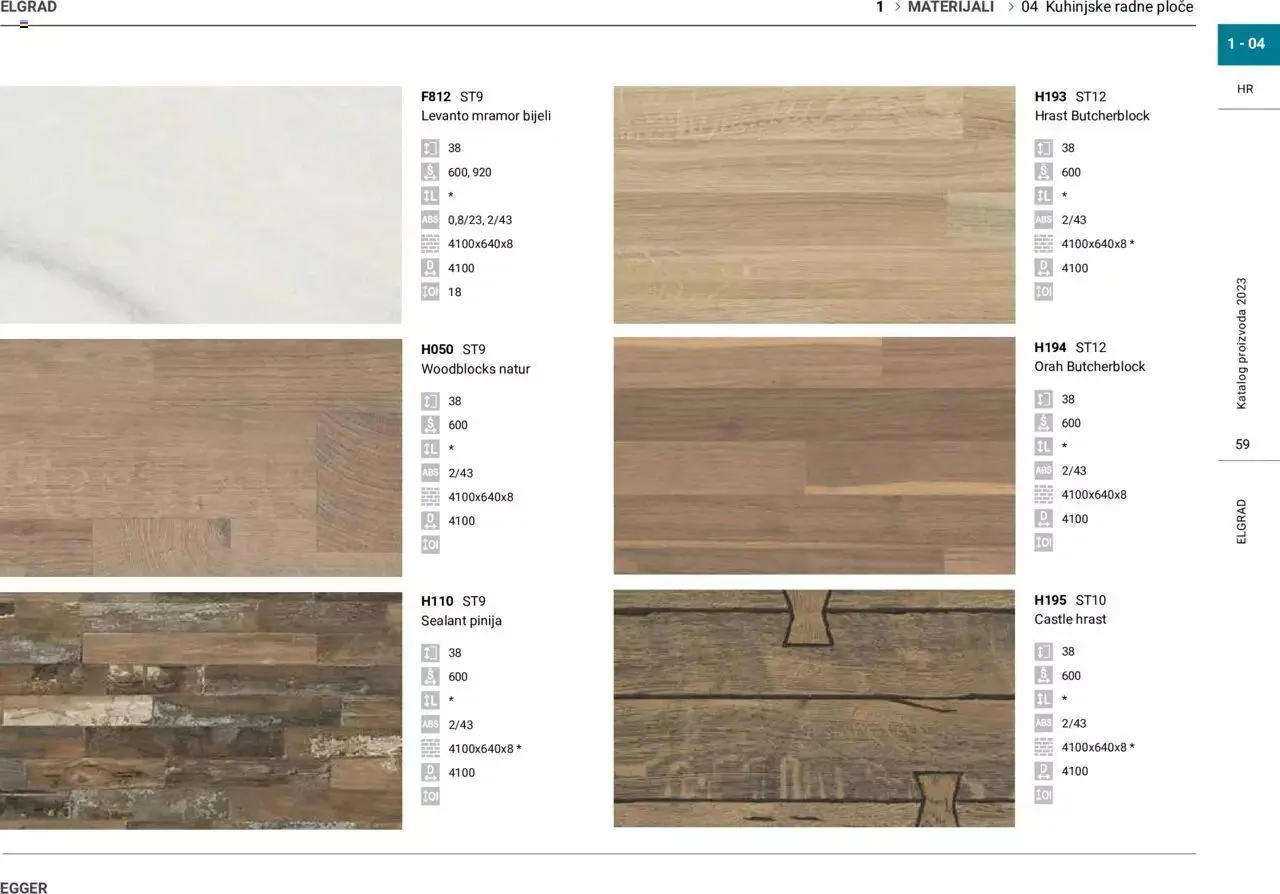Select the Sealant pinija rustic wood swatch
The image size is (1280, 894).
point(200,711)
